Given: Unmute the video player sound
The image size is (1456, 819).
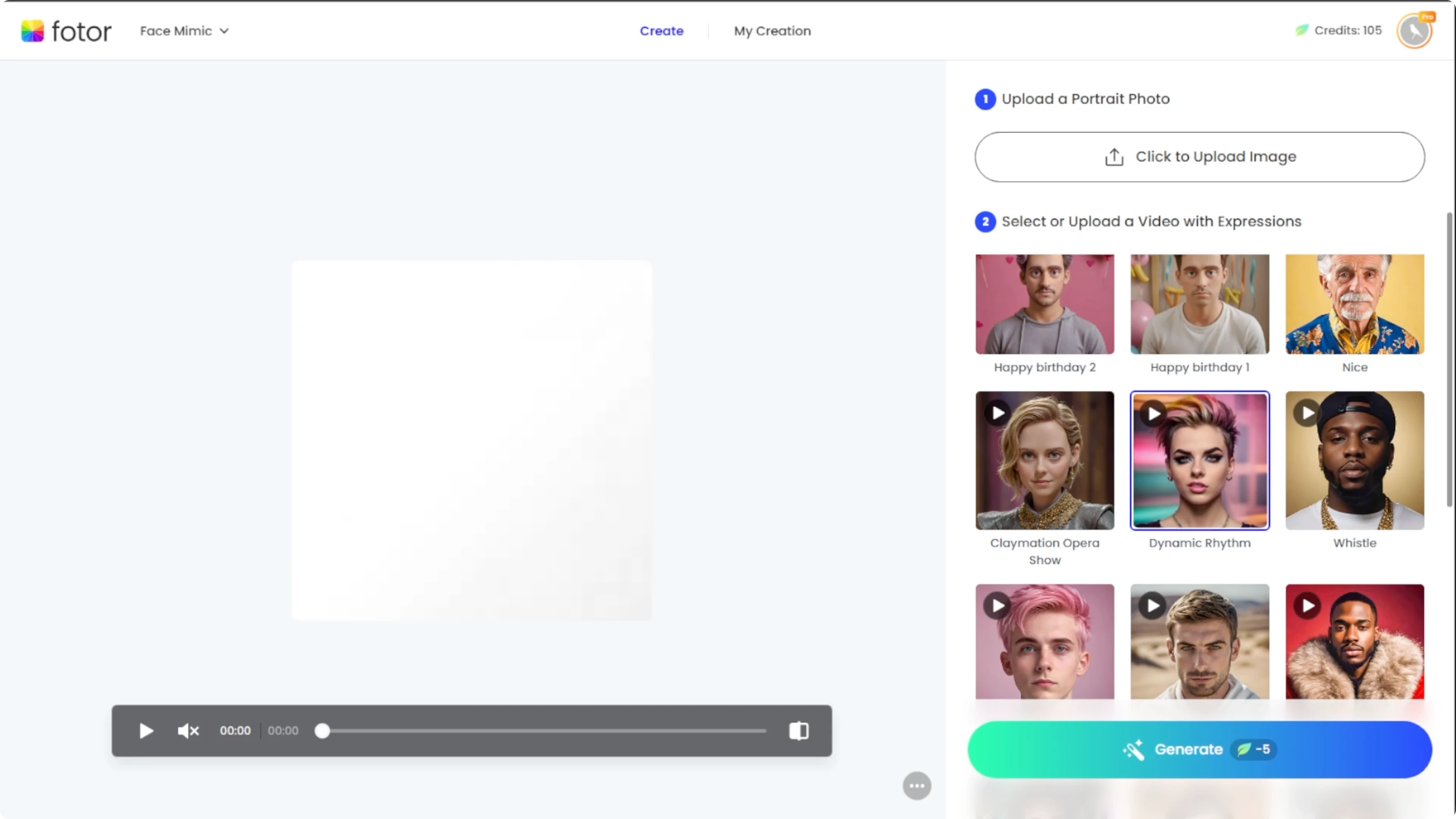Looking at the screenshot, I should click(188, 731).
